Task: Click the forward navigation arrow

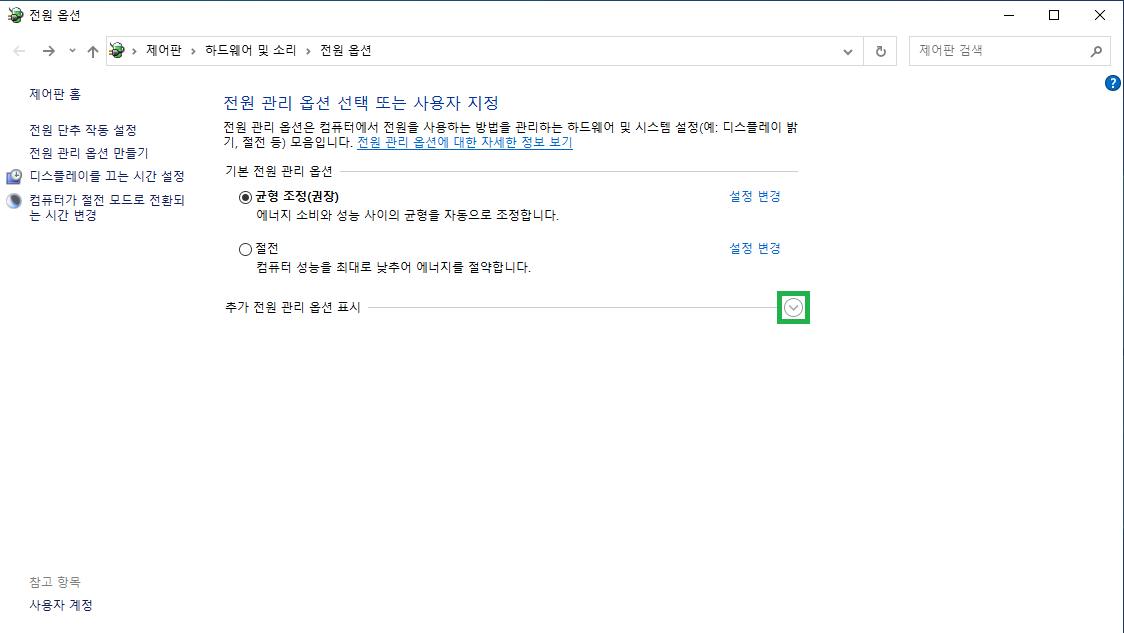Action: coord(47,51)
